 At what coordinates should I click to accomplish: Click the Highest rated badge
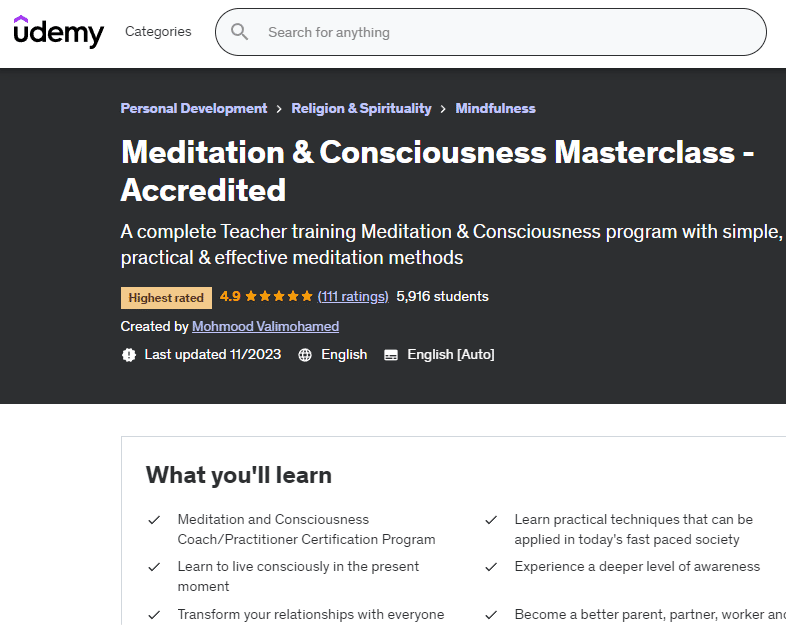166,298
